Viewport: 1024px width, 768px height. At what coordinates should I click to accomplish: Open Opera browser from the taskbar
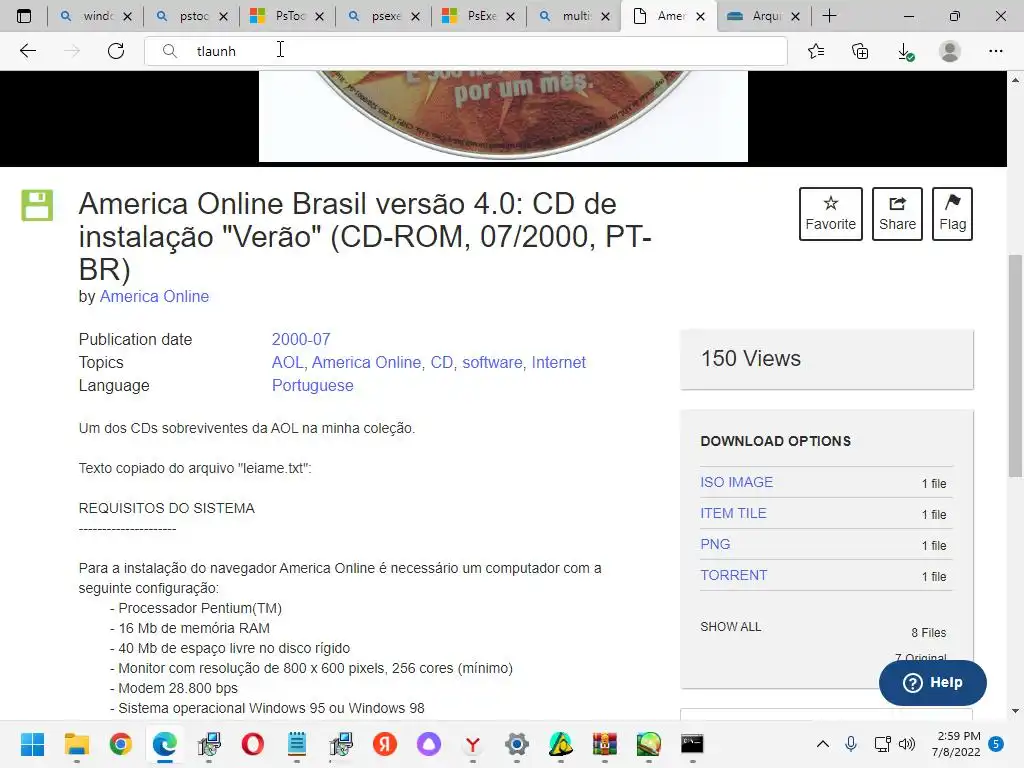[253, 744]
